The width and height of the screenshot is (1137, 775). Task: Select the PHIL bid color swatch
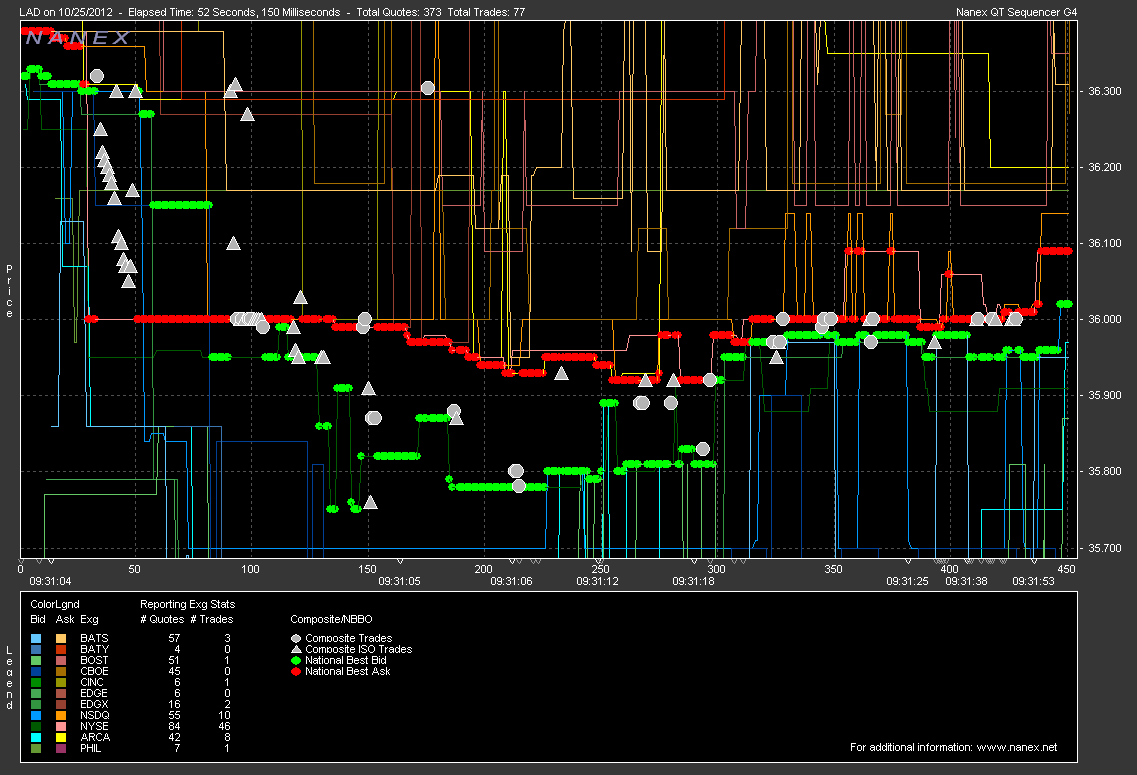pyautogui.click(x=36, y=748)
